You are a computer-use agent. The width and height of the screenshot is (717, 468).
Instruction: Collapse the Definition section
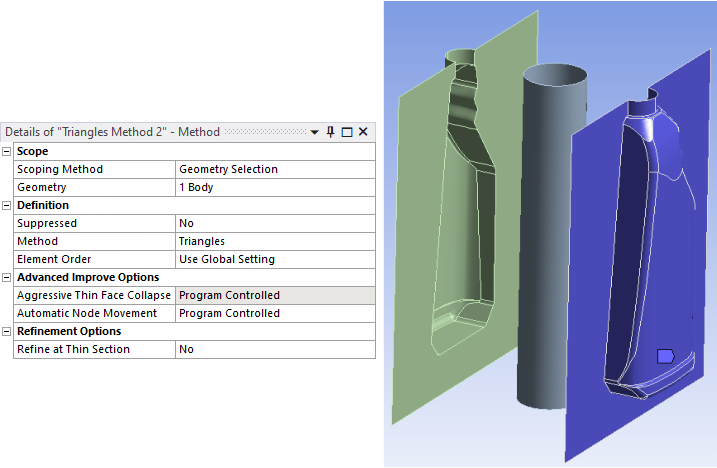coord(6,205)
